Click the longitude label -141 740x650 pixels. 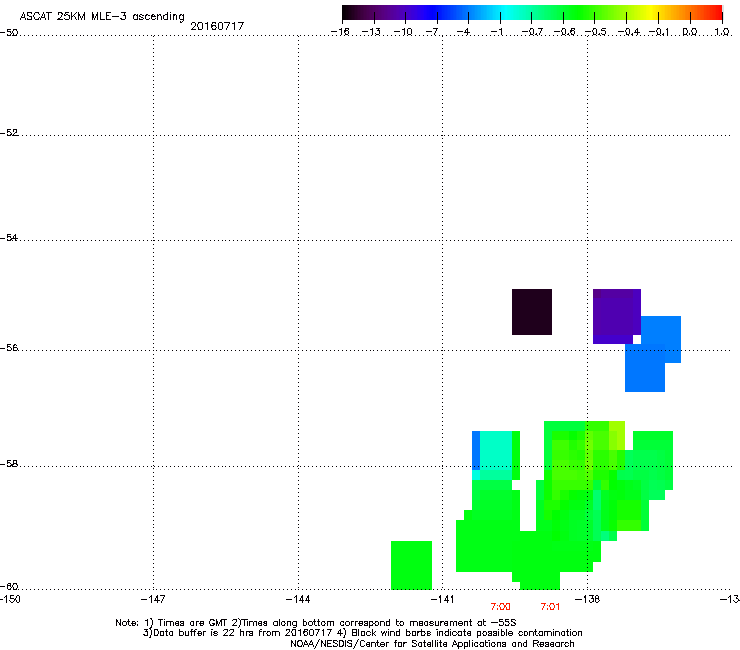coord(442,599)
